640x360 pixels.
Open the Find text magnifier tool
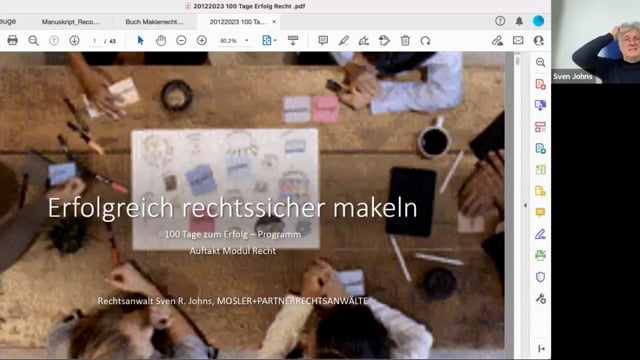pos(33,40)
